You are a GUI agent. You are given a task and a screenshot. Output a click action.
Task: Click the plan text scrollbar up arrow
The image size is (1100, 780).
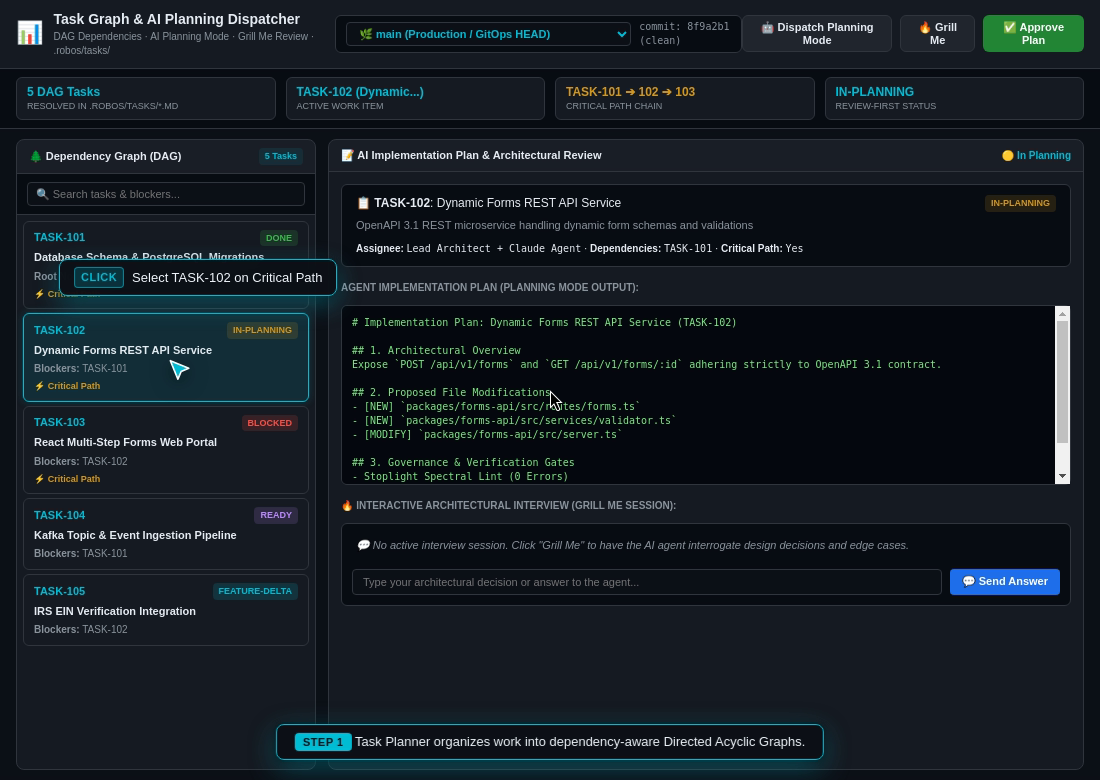[1062, 314]
